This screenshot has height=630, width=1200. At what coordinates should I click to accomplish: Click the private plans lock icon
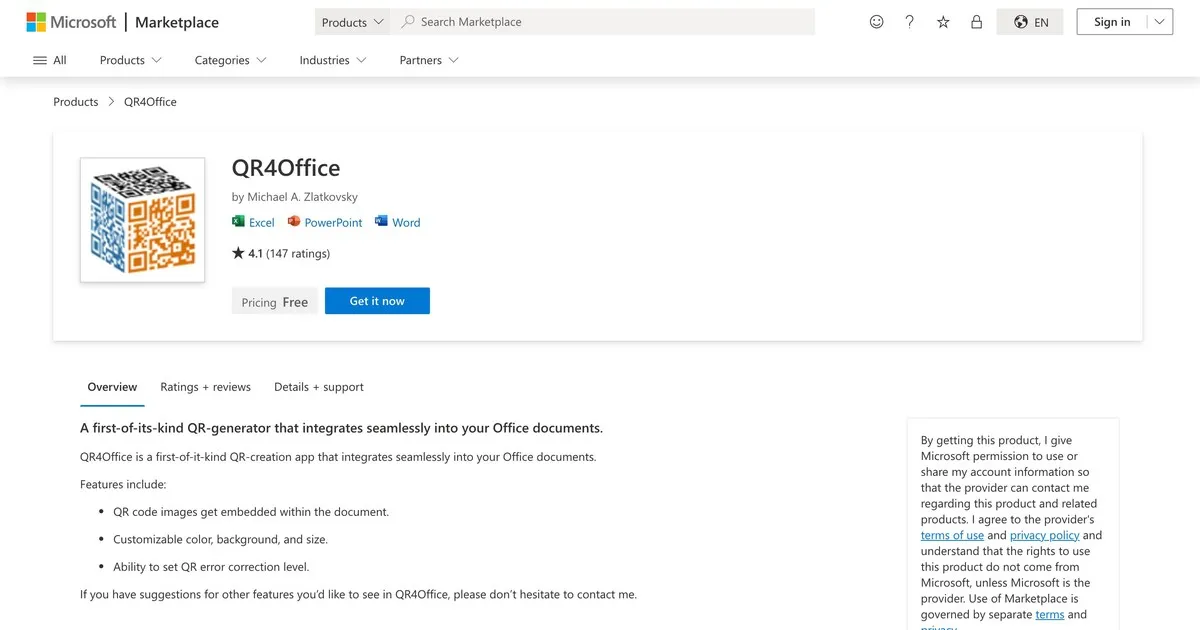(x=976, y=21)
